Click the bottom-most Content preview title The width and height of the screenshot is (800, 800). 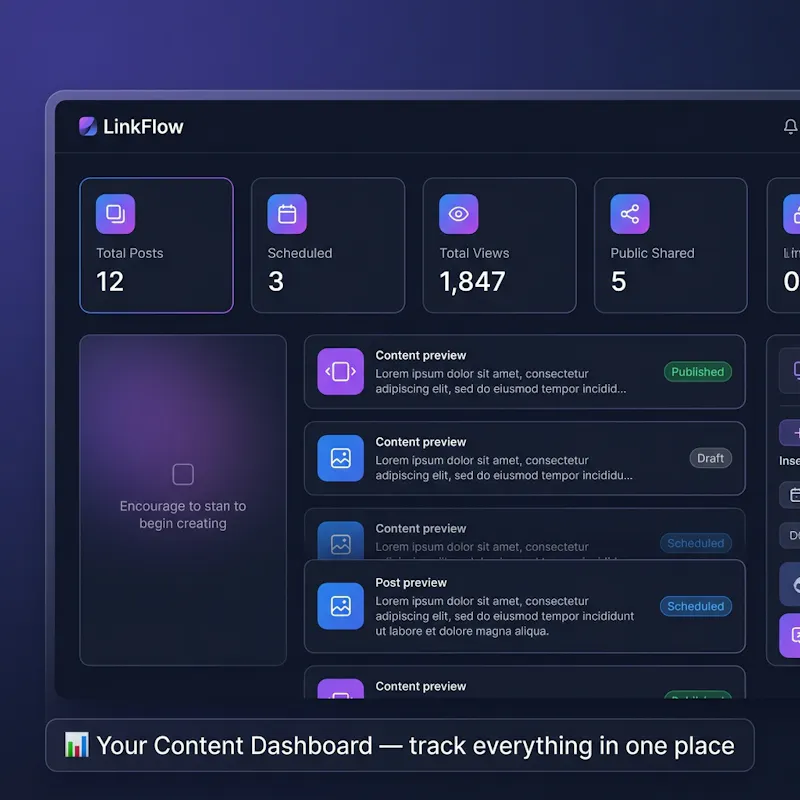(420, 686)
